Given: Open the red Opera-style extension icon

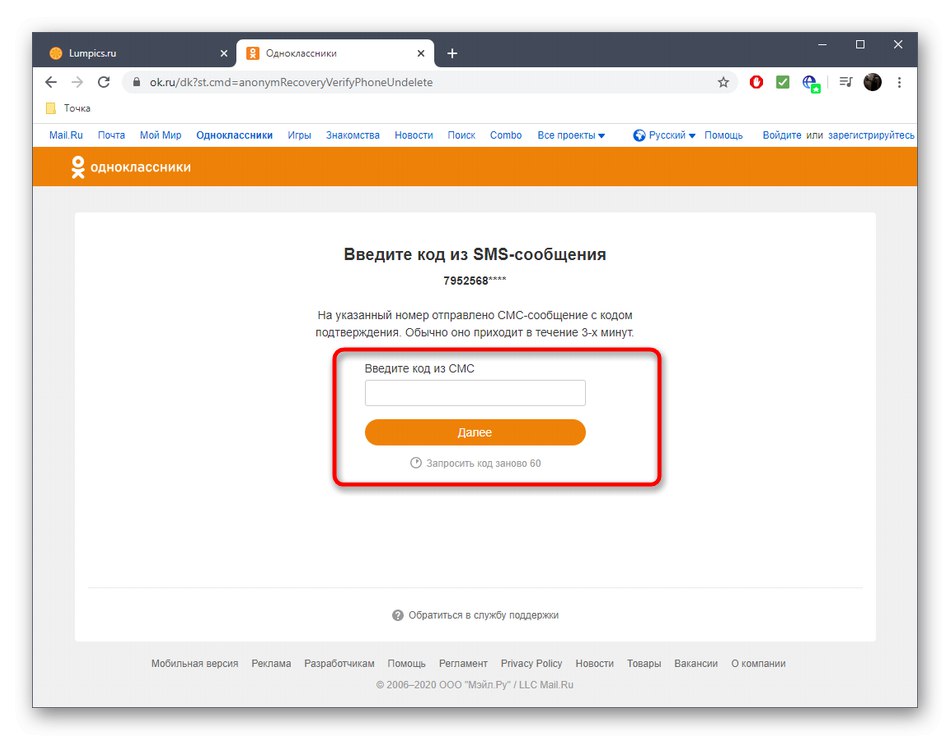Looking at the screenshot, I should tap(756, 82).
